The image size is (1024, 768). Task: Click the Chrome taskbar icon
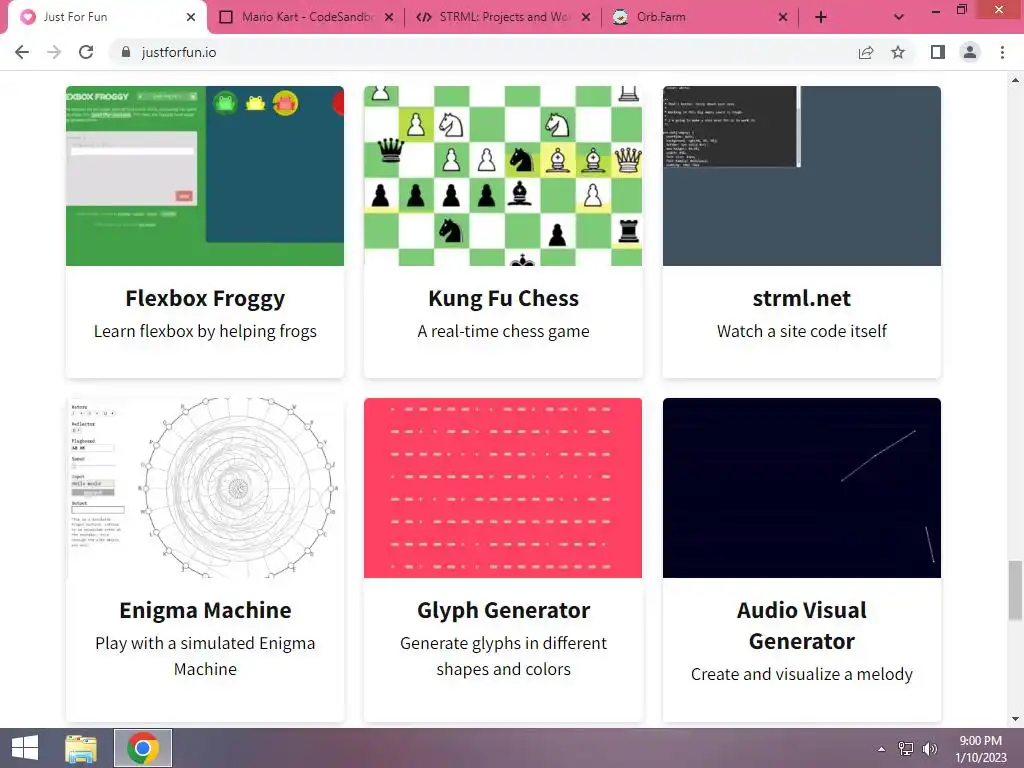tap(143, 748)
